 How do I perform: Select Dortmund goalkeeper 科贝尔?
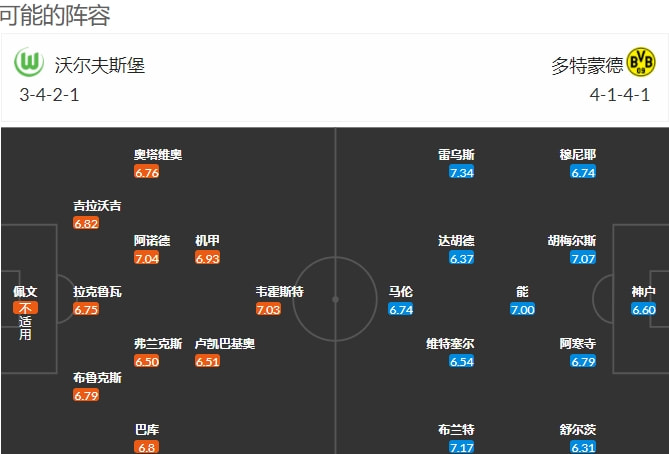(644, 292)
